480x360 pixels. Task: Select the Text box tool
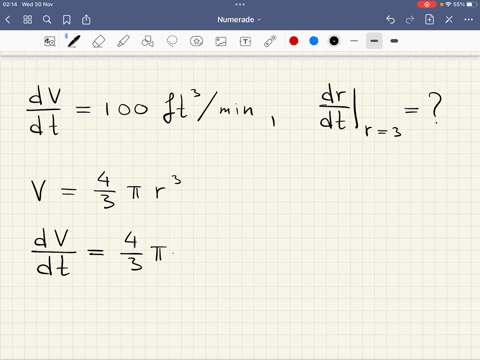tap(245, 41)
